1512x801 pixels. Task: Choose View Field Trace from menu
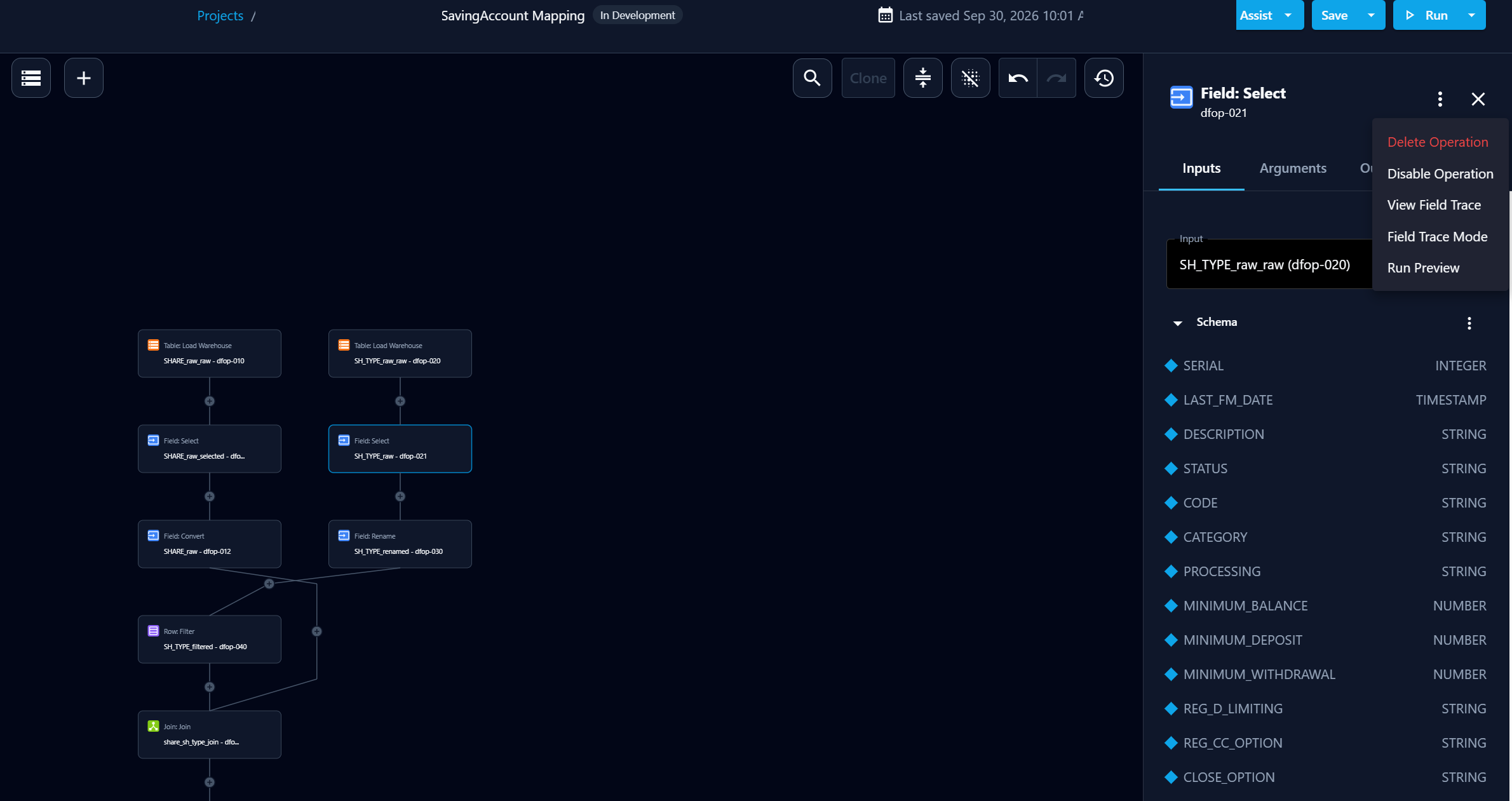(1434, 205)
